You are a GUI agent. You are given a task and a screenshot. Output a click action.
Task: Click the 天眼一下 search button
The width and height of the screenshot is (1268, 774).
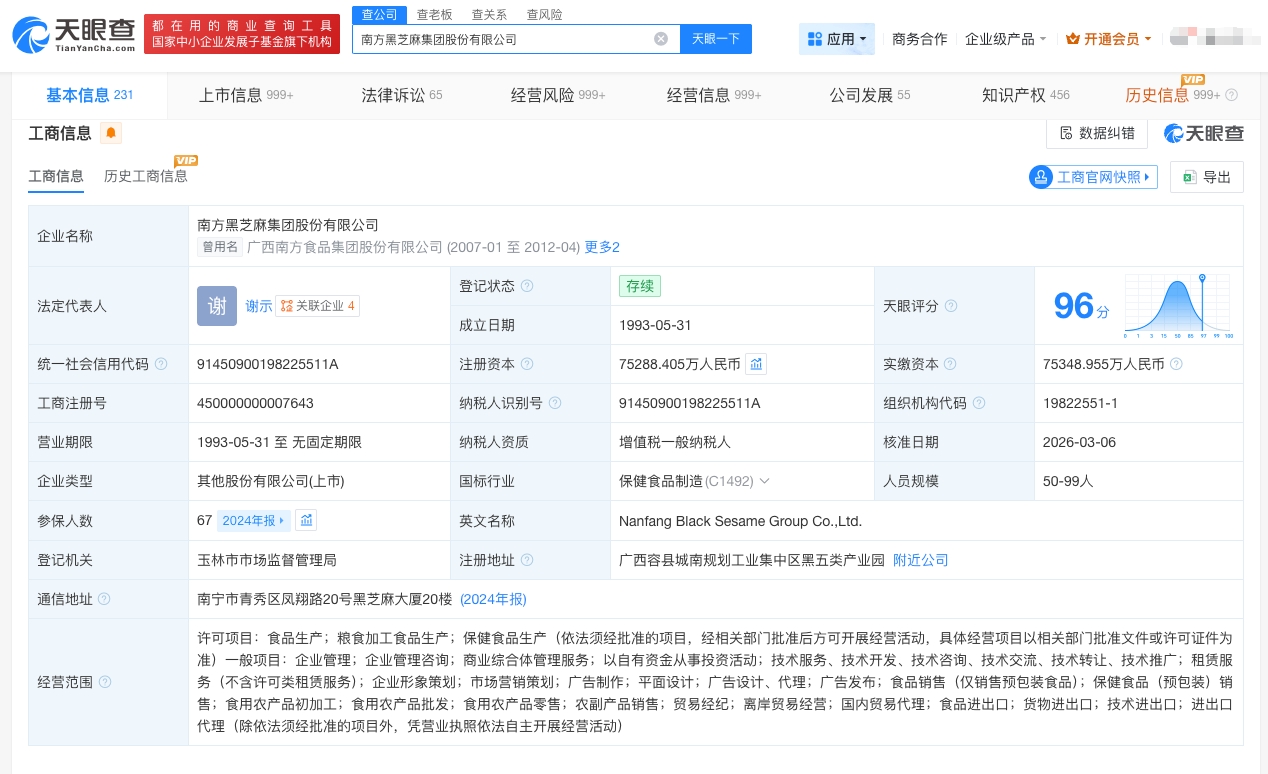[716, 39]
